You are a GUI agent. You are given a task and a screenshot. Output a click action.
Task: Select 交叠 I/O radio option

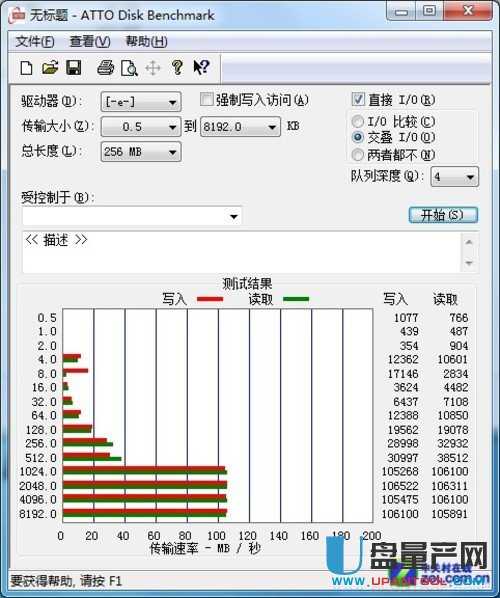(x=357, y=137)
